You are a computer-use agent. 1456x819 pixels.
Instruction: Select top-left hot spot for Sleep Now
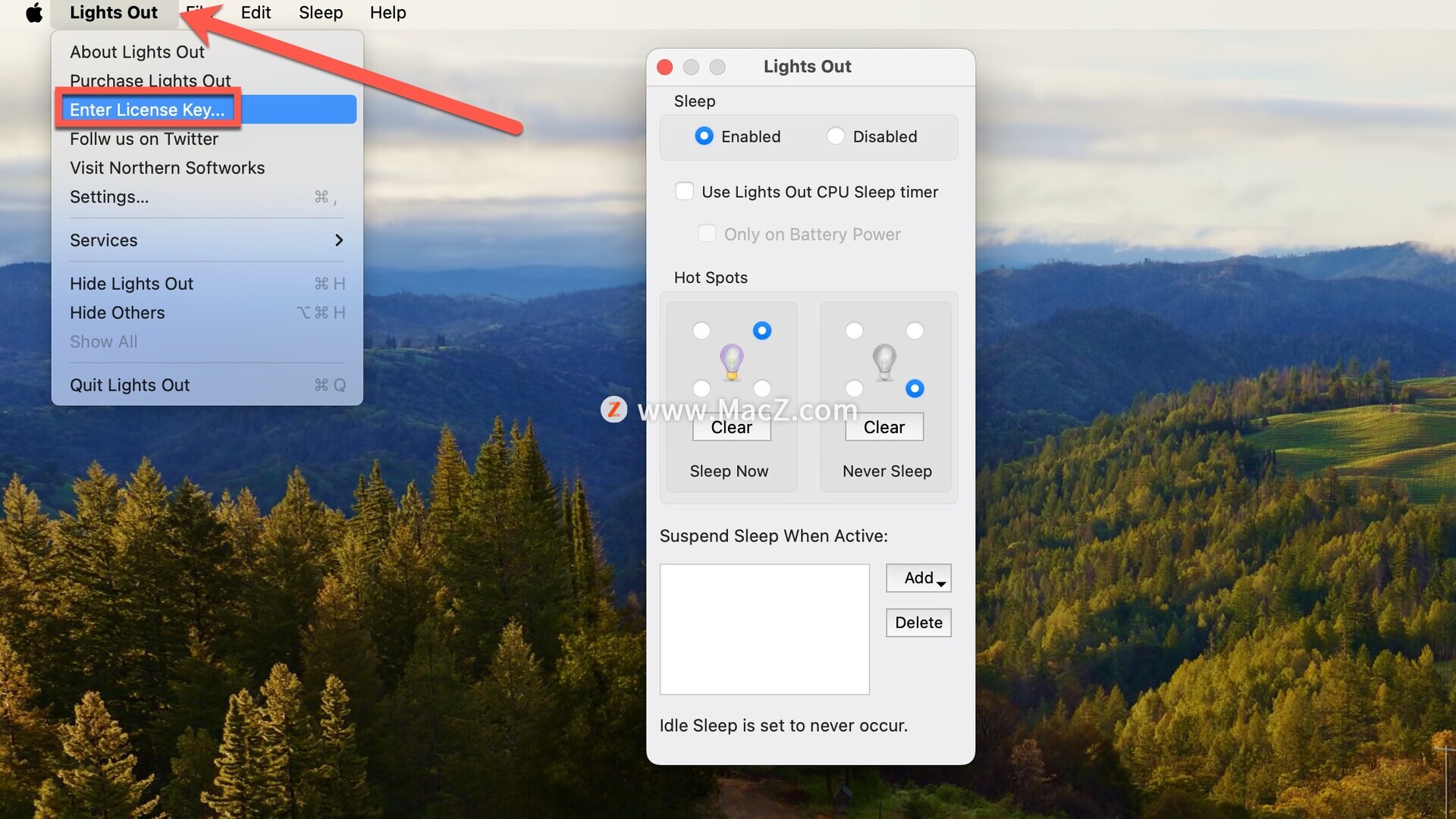pyautogui.click(x=701, y=331)
